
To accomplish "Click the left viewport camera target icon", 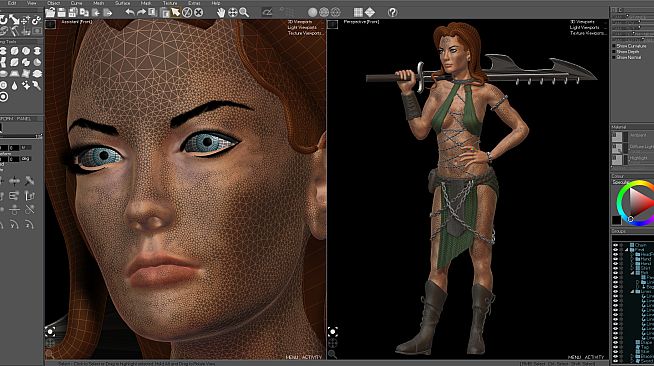I will pos(50,332).
